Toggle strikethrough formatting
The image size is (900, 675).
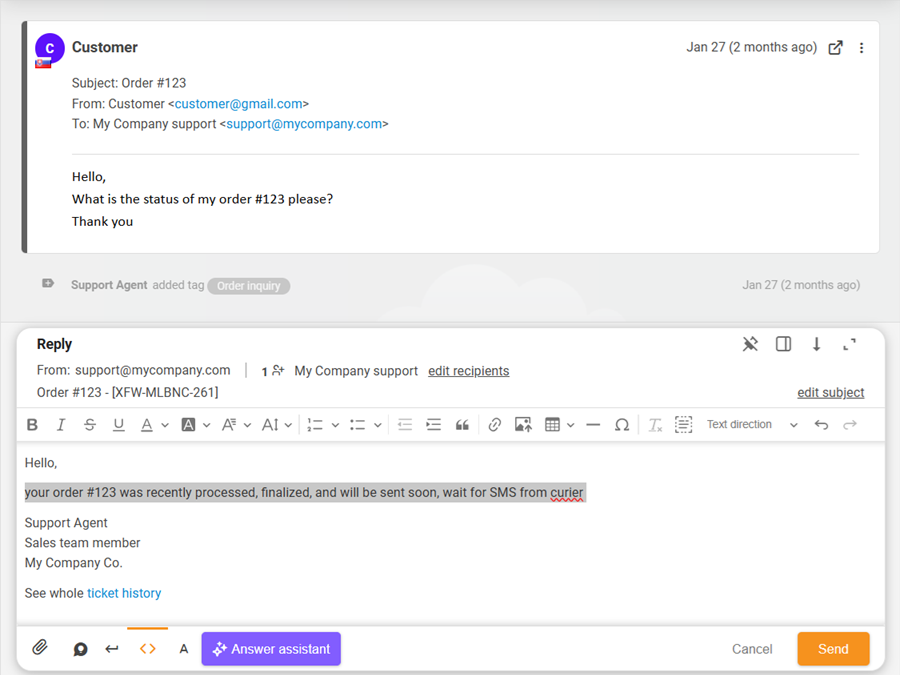tap(90, 425)
